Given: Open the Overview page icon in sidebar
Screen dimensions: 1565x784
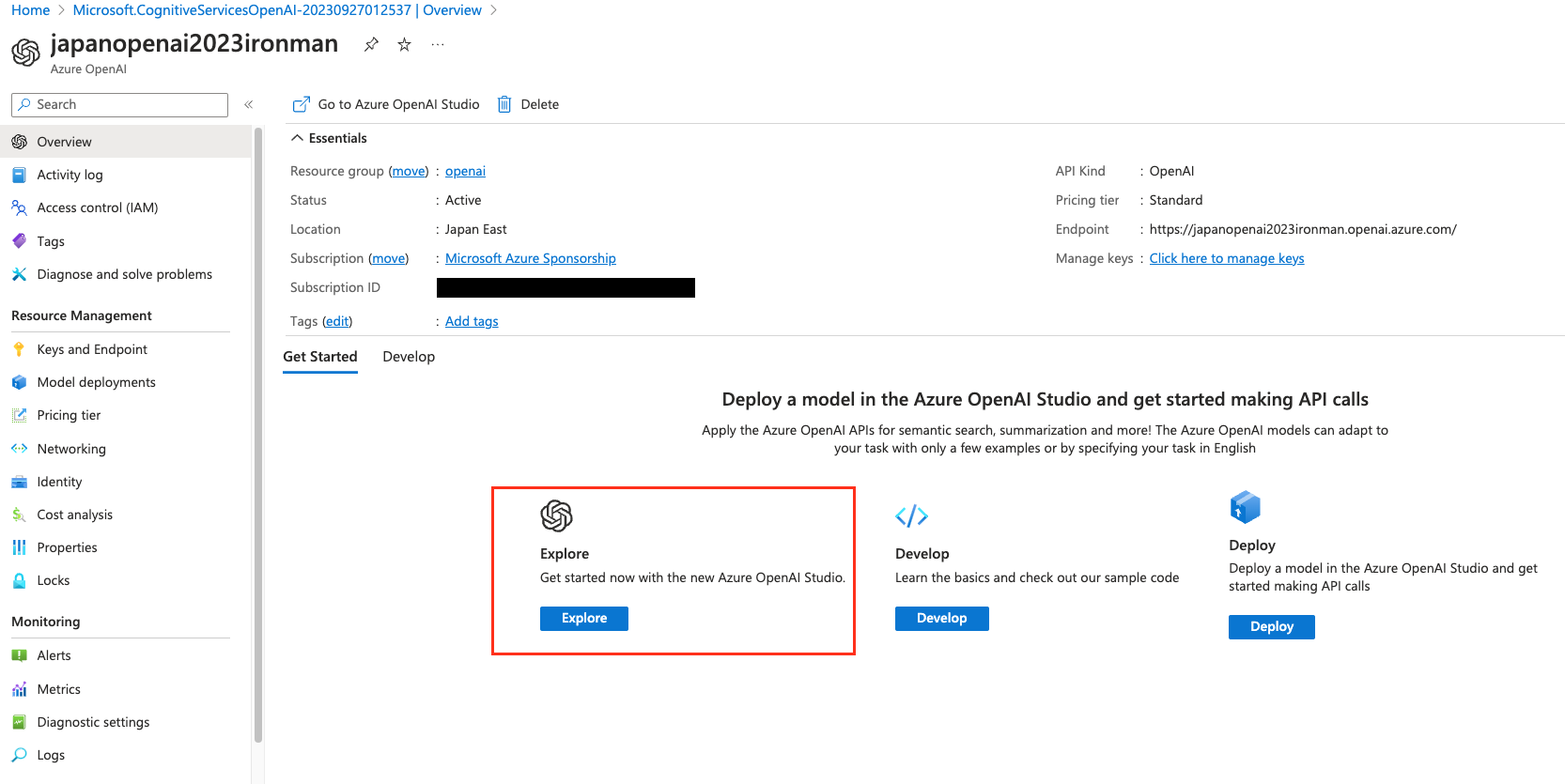Looking at the screenshot, I should point(19,142).
